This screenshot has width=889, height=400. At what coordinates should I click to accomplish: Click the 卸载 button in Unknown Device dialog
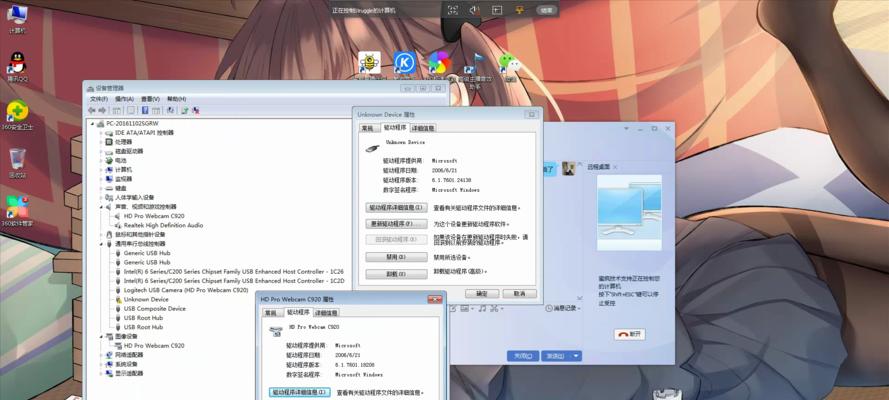click(396, 274)
